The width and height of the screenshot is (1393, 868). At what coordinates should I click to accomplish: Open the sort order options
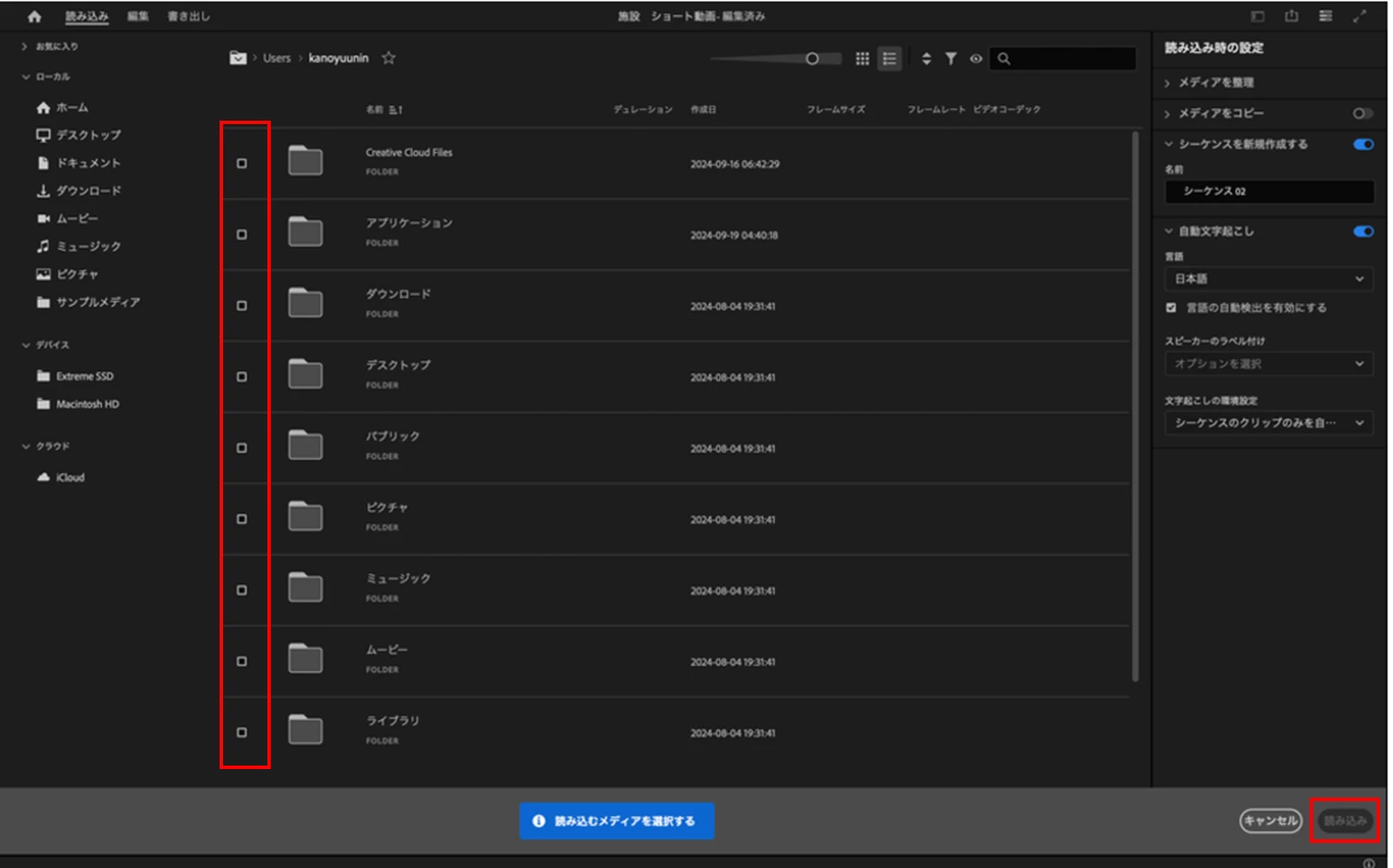click(929, 58)
